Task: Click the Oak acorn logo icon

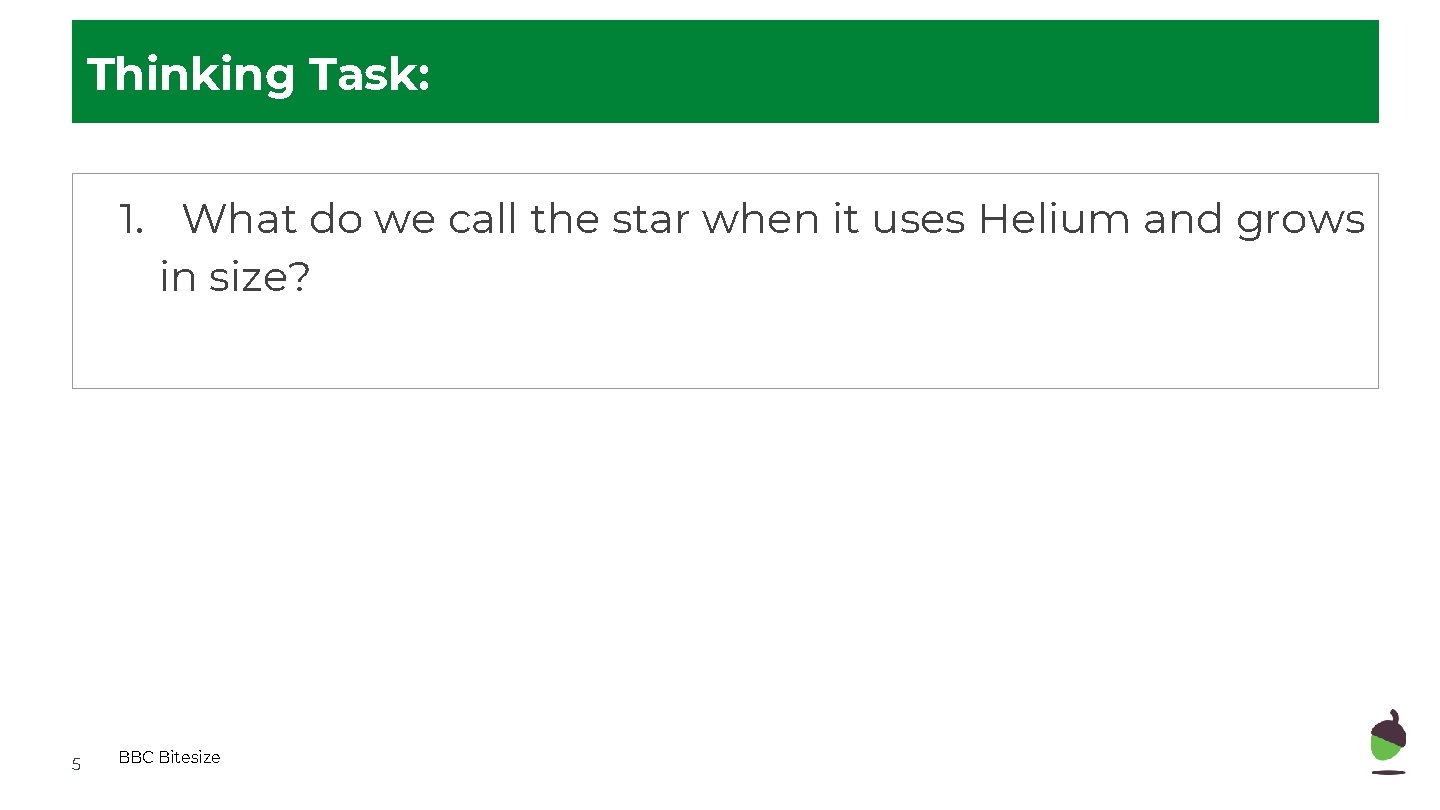Action: coord(1387,741)
